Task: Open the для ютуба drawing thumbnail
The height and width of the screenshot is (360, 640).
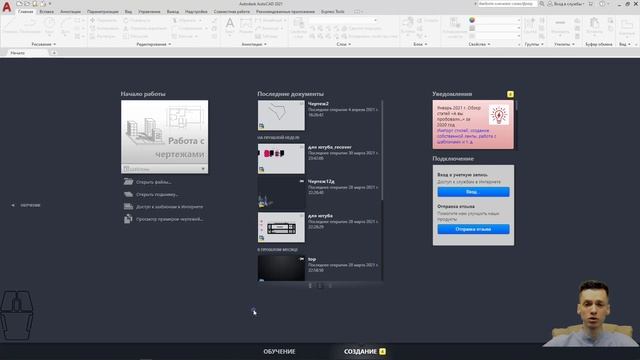Action: pos(281,227)
